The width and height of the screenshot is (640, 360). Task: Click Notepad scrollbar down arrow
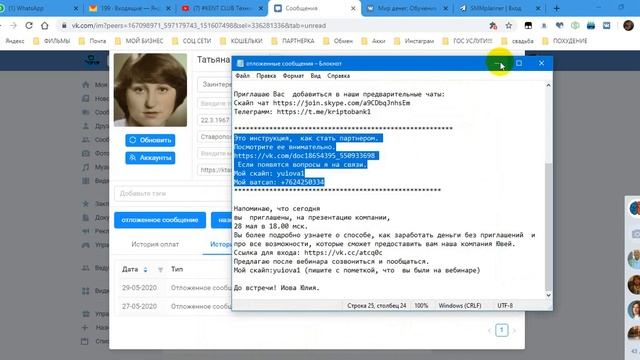tap(548, 295)
